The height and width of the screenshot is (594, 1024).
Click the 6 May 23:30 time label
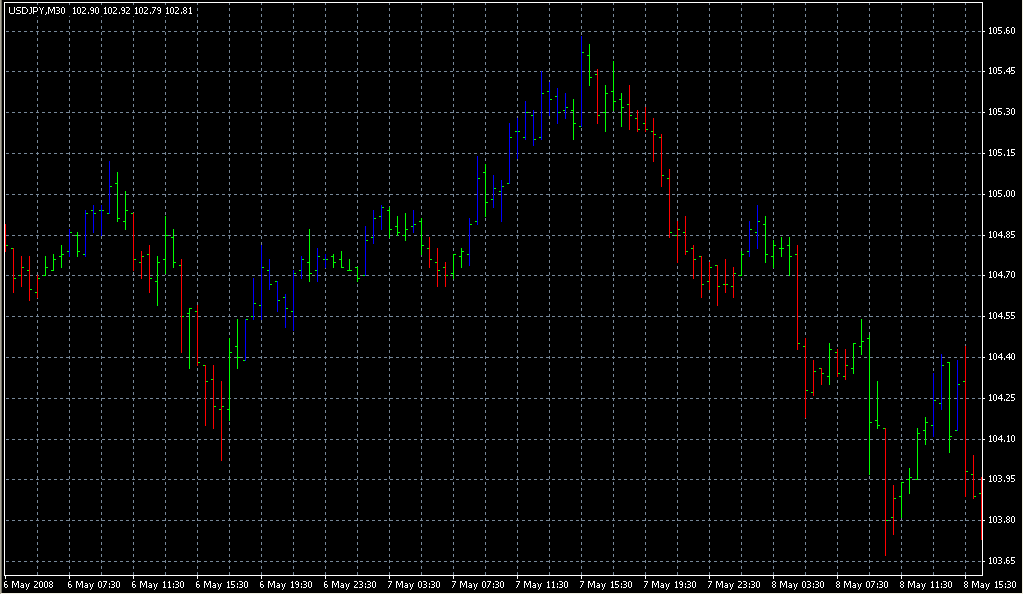pyautogui.click(x=350, y=585)
